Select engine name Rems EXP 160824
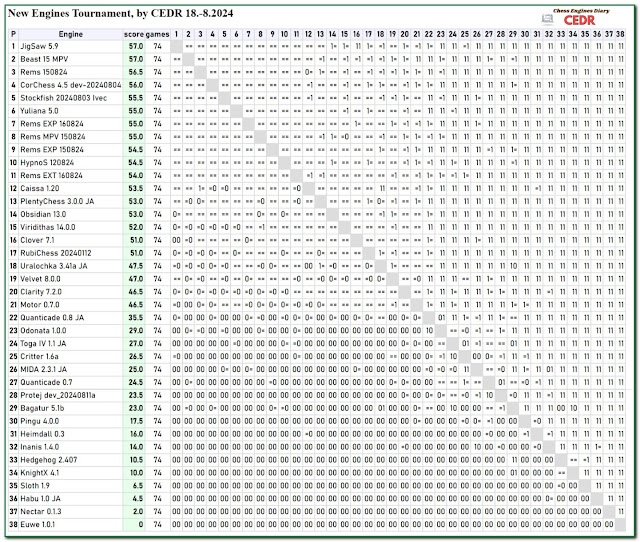 coord(52,124)
